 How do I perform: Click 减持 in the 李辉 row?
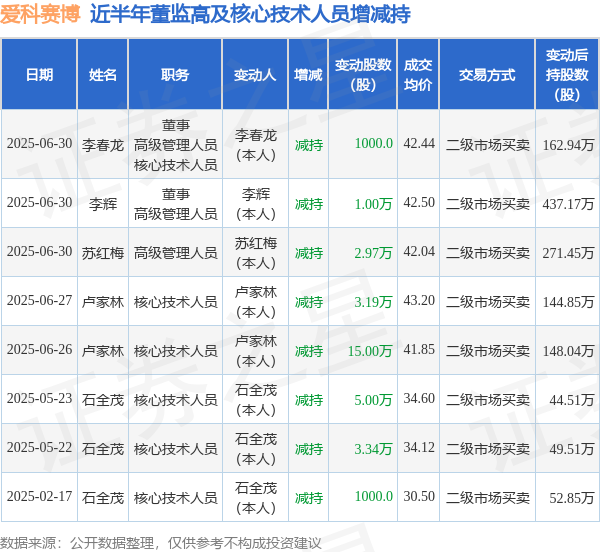click(x=309, y=204)
